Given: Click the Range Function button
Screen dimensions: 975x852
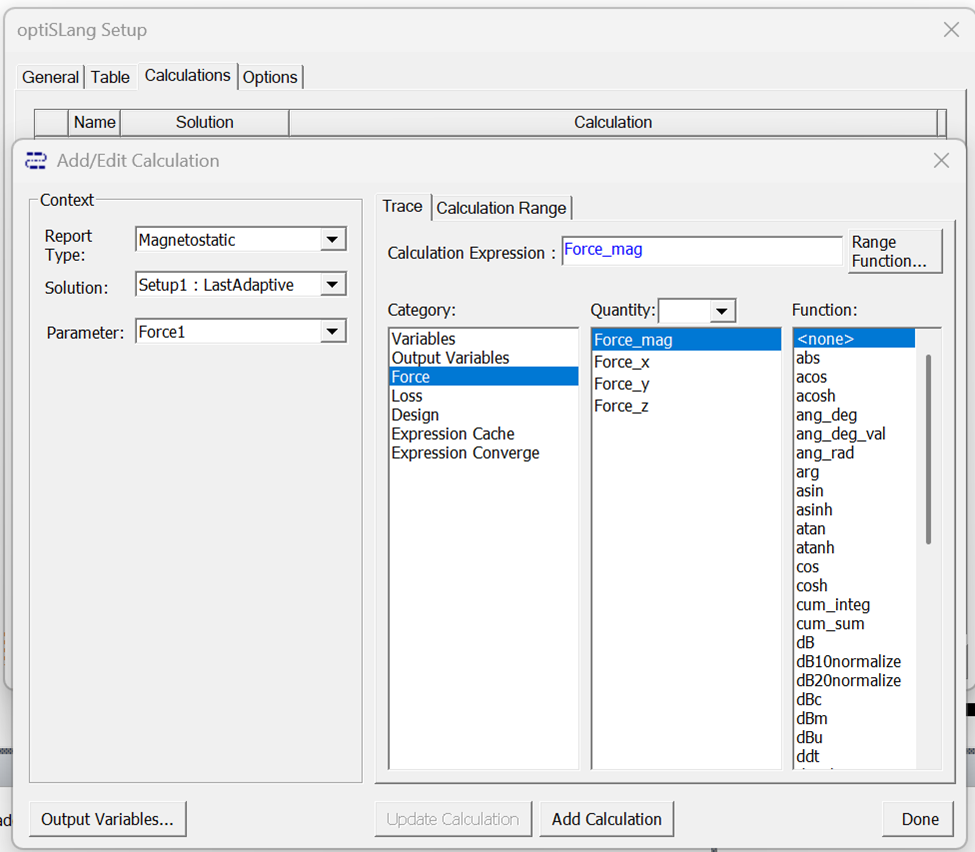Looking at the screenshot, I should pos(895,252).
